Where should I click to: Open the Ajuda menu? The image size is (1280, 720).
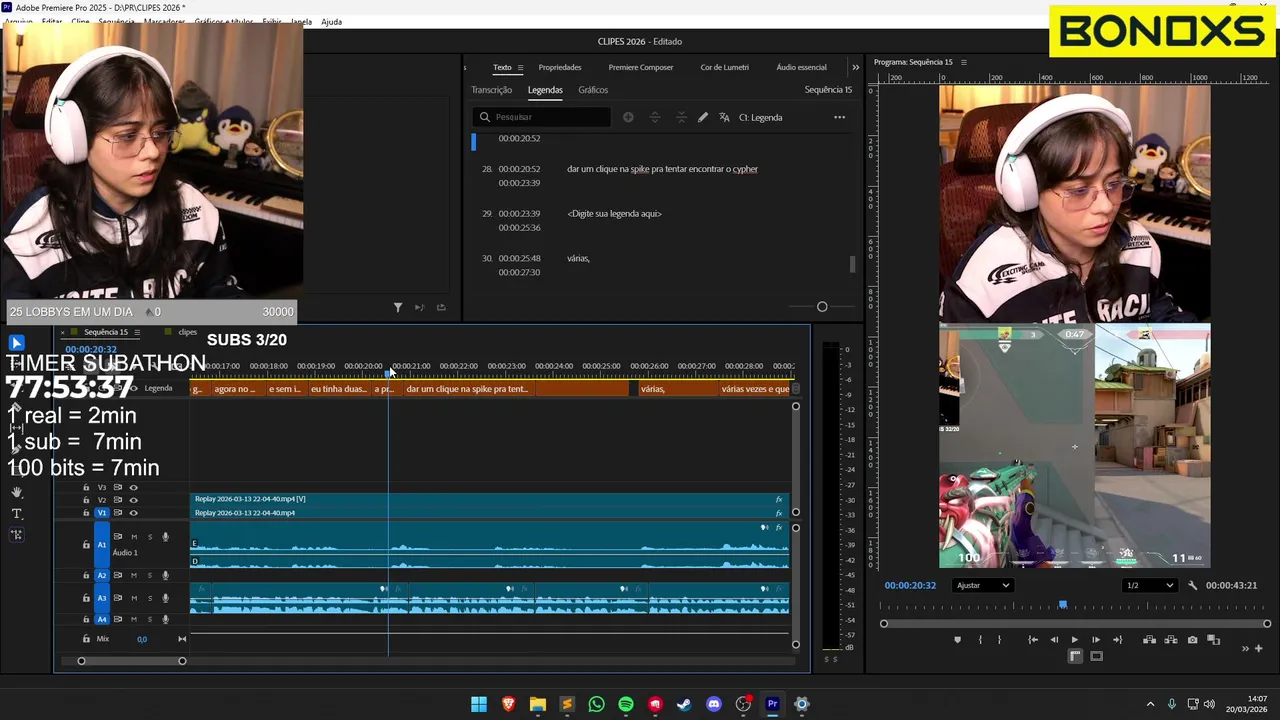point(331,21)
